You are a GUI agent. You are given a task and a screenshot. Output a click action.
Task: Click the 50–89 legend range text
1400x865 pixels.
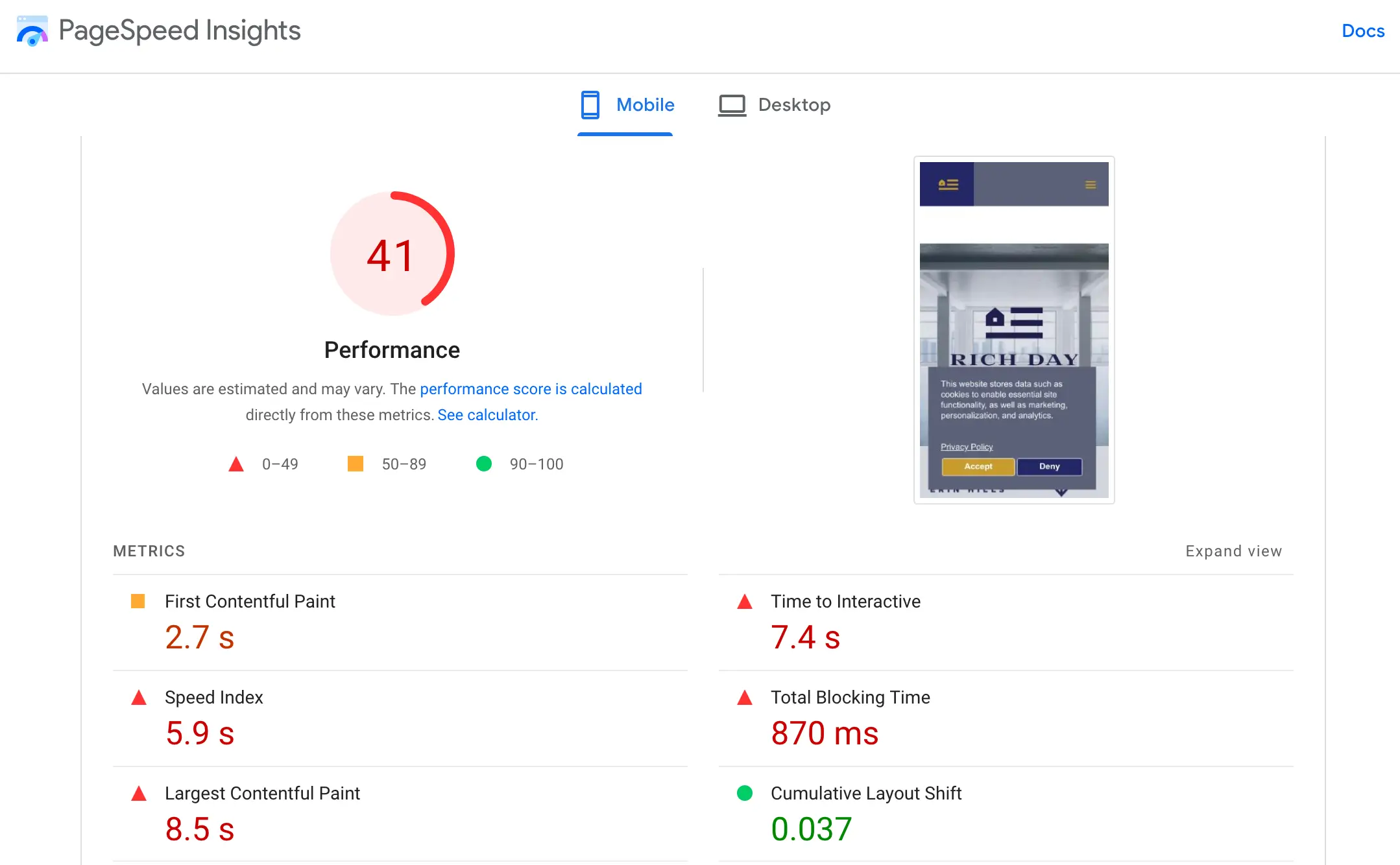pos(404,464)
